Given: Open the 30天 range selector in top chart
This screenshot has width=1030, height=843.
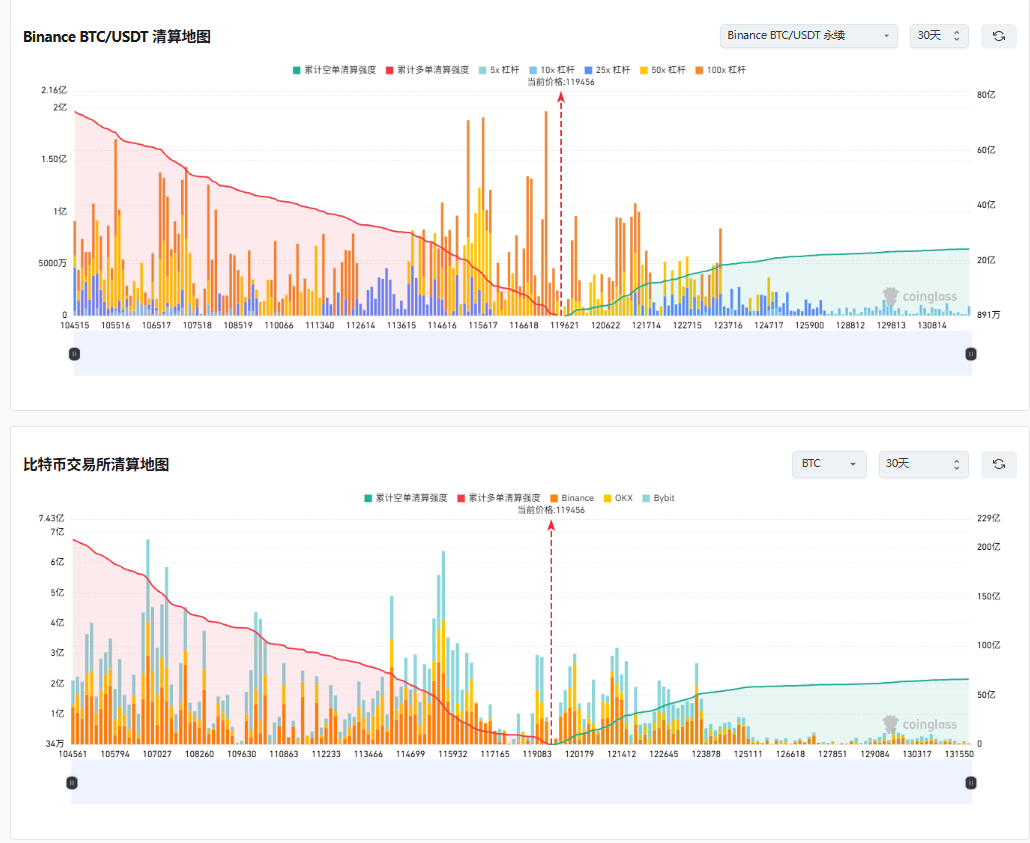Looking at the screenshot, I should tap(939, 35).
